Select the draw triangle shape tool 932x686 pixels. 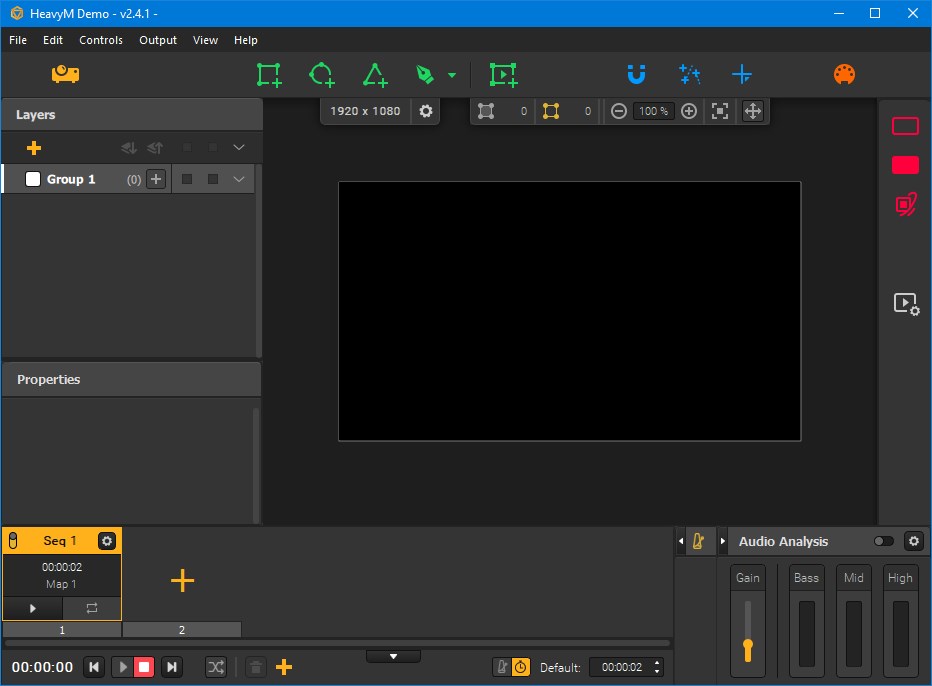click(x=374, y=75)
